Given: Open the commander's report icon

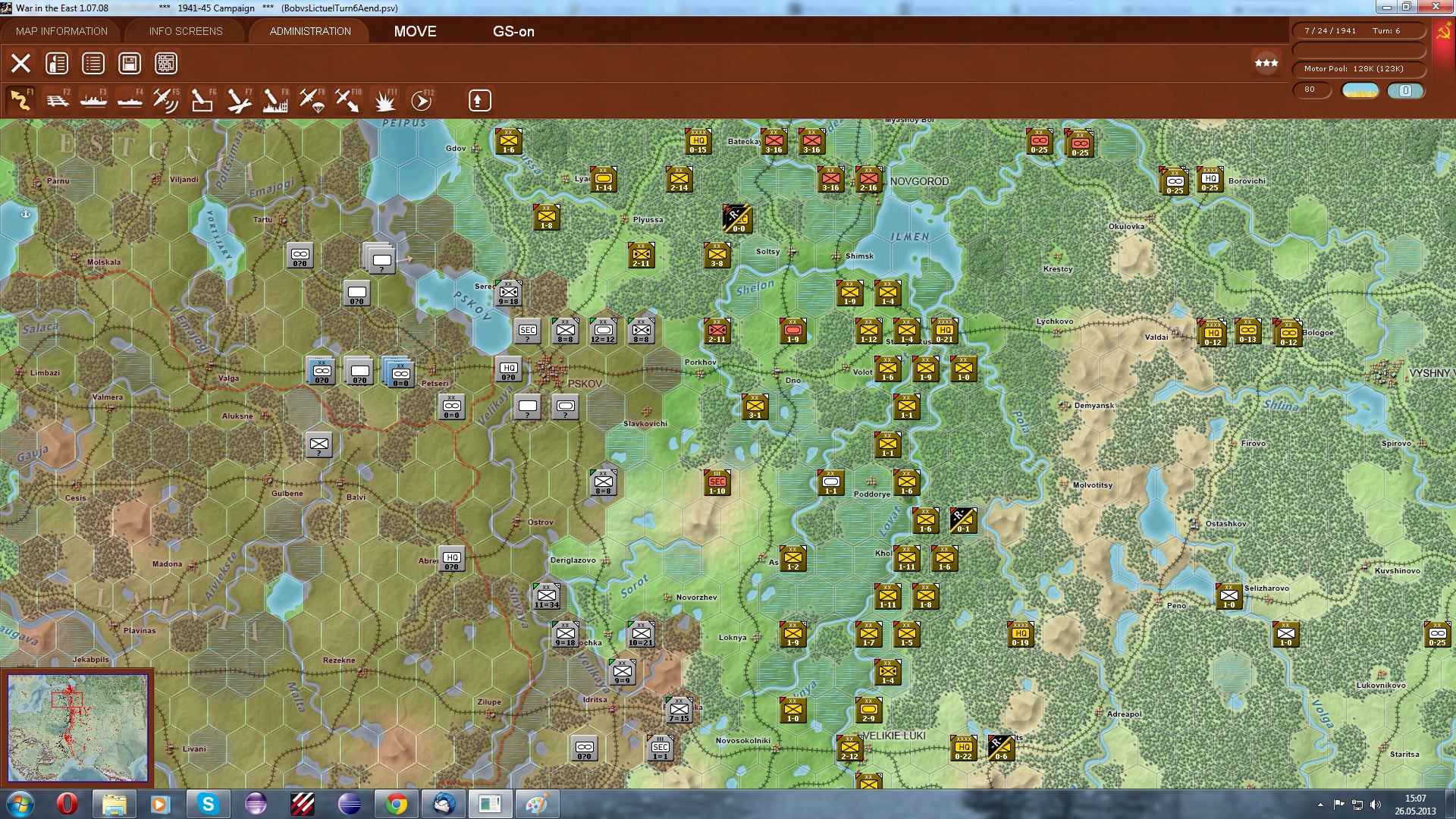Looking at the screenshot, I should 57,63.
